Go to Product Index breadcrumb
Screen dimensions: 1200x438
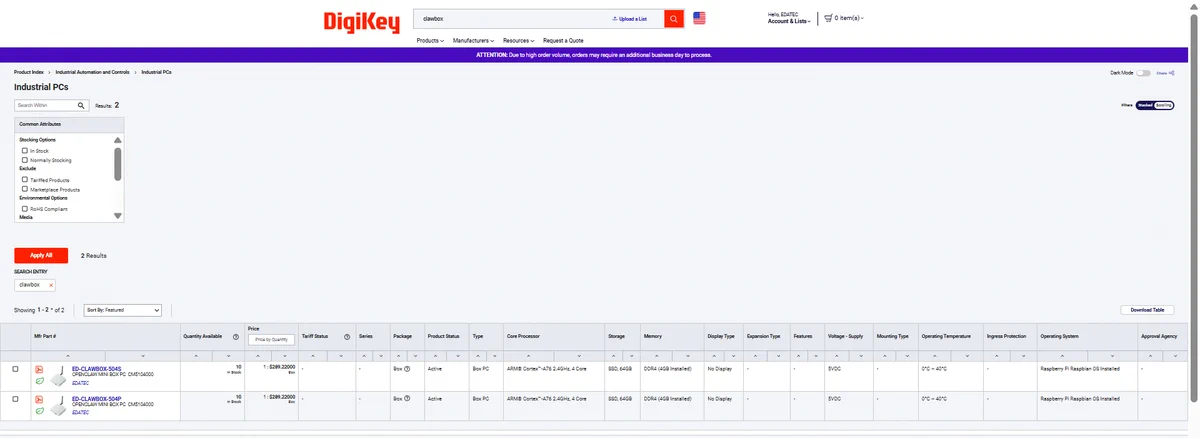(29, 72)
